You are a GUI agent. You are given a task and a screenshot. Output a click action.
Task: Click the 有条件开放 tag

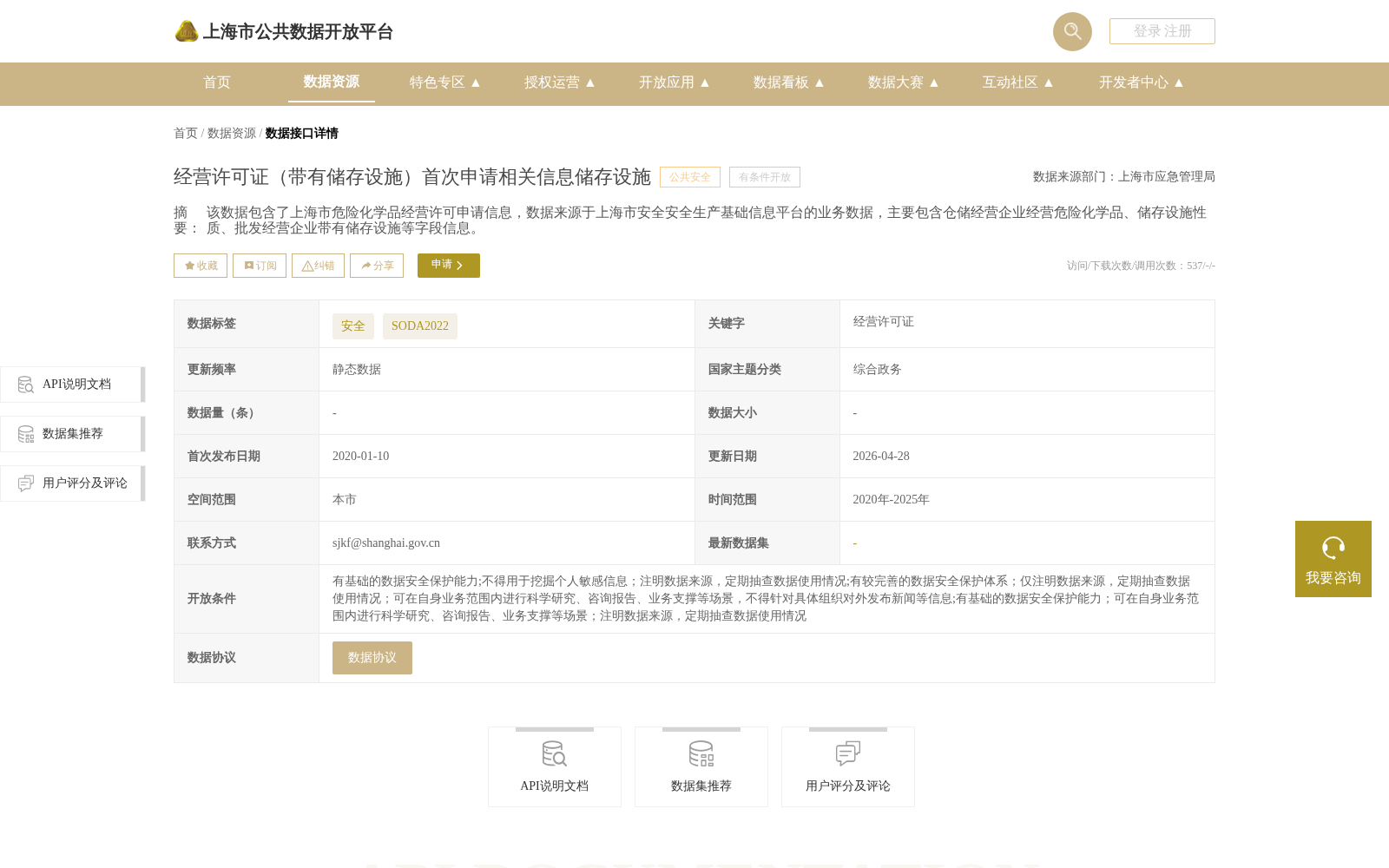coord(765,177)
